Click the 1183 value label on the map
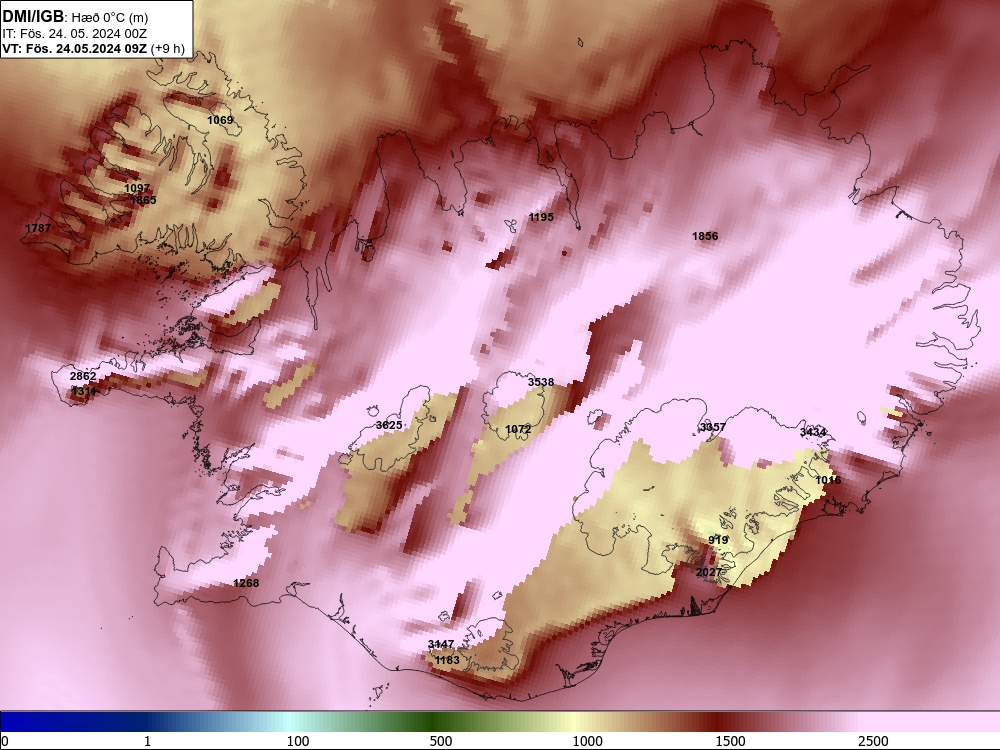1000x750 pixels. click(x=447, y=660)
